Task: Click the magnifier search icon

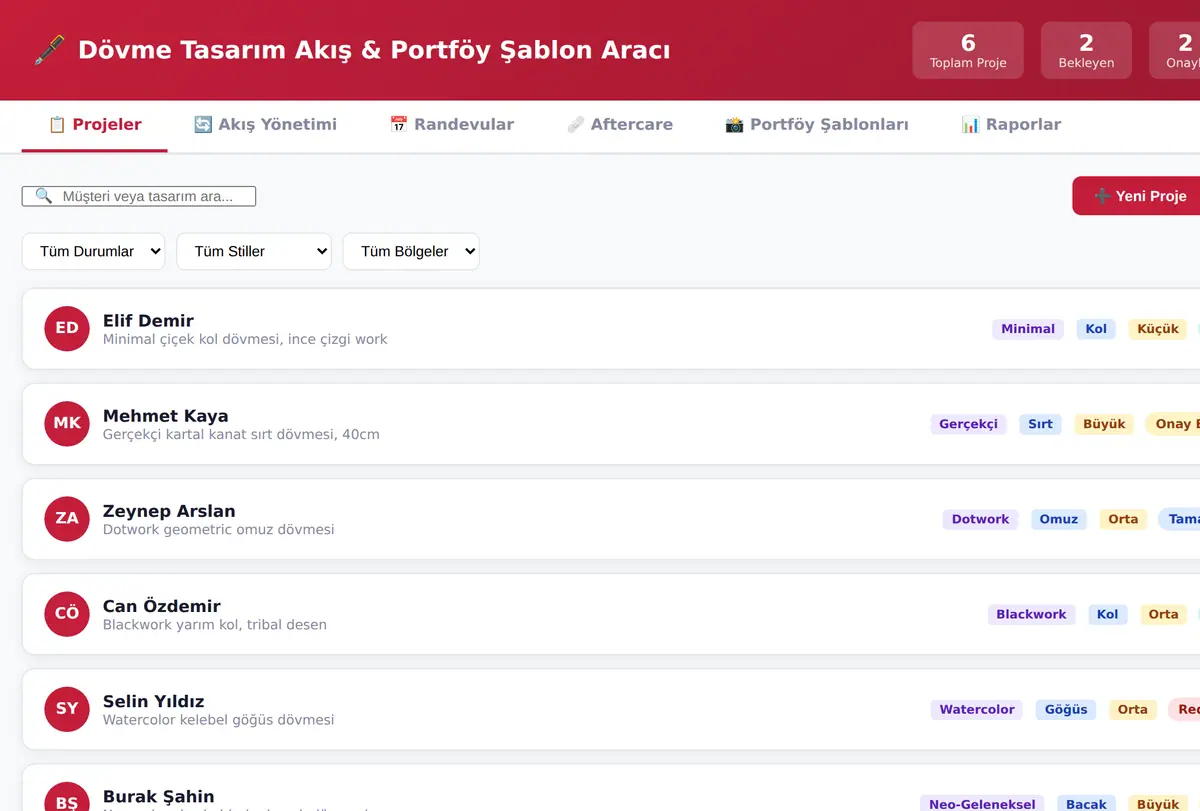Action: (43, 196)
